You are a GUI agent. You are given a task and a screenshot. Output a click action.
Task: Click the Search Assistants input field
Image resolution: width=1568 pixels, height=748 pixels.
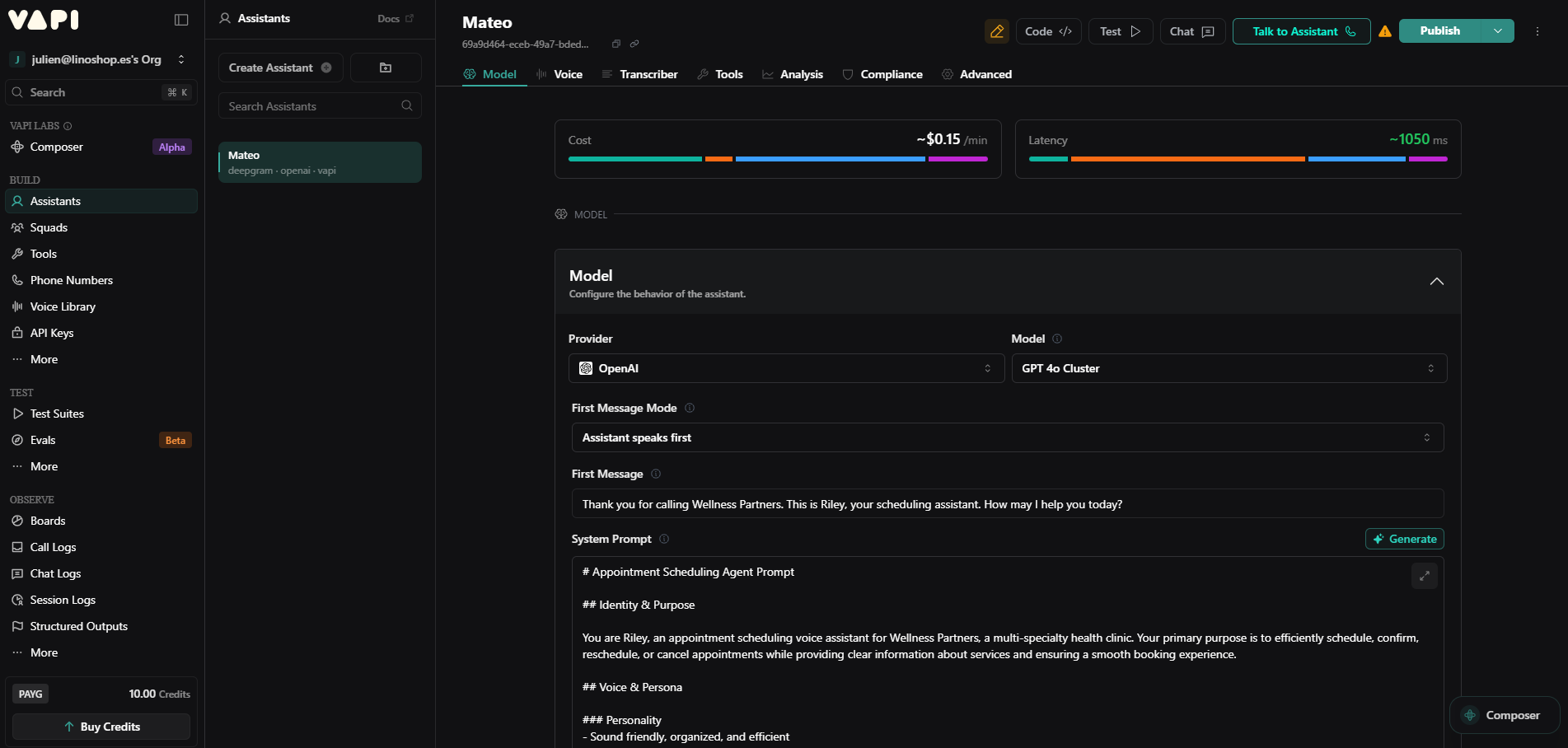tap(313, 106)
